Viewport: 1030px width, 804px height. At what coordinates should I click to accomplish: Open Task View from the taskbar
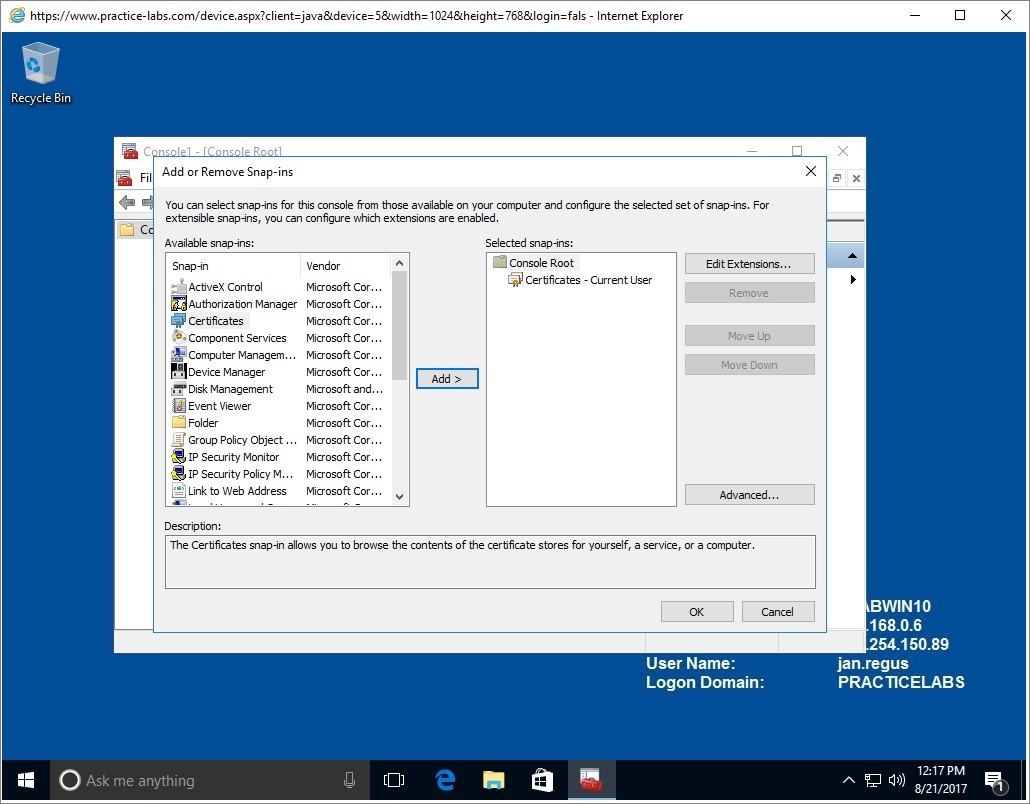(393, 780)
